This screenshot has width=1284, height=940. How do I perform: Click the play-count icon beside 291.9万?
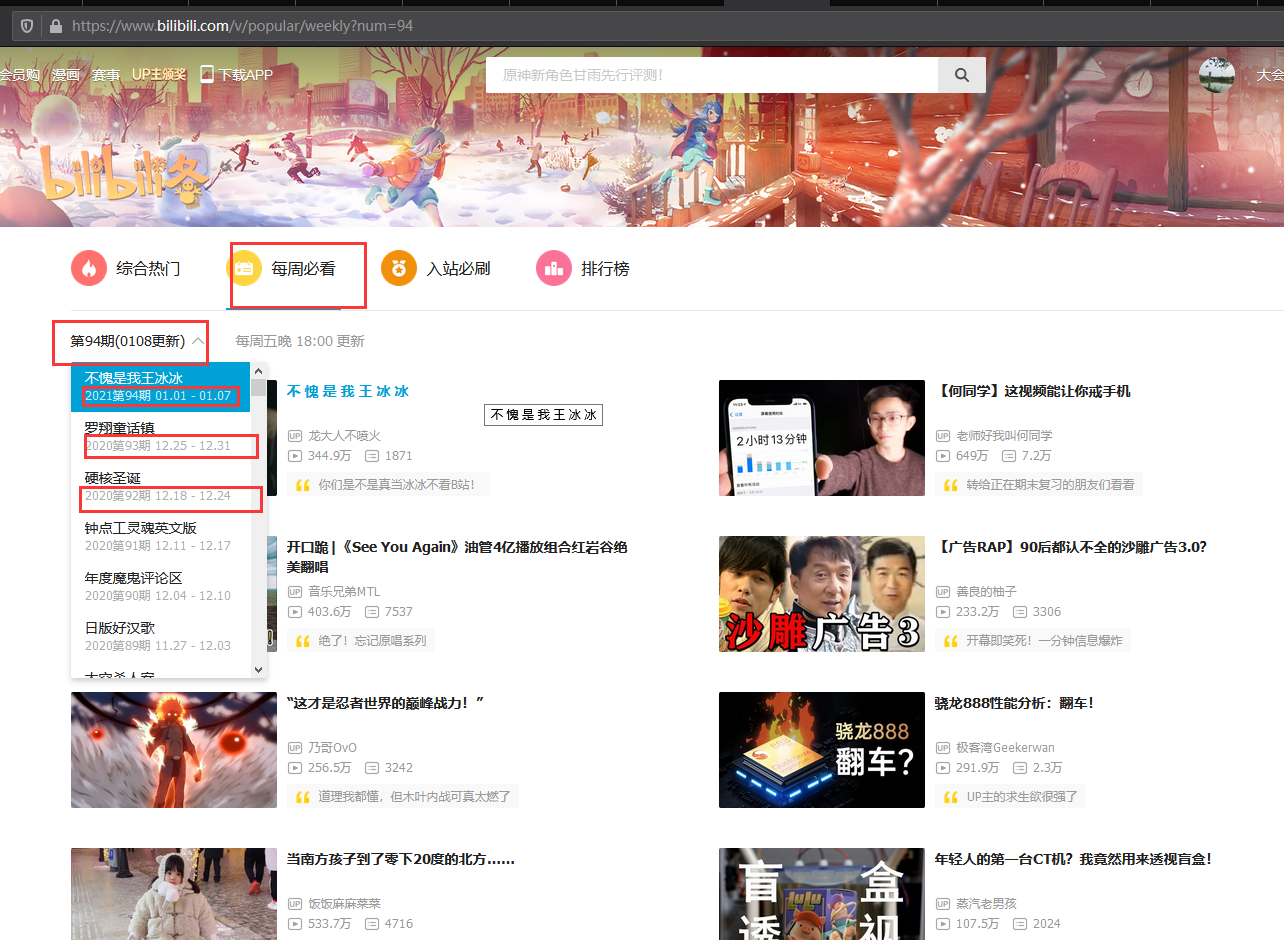click(943, 768)
